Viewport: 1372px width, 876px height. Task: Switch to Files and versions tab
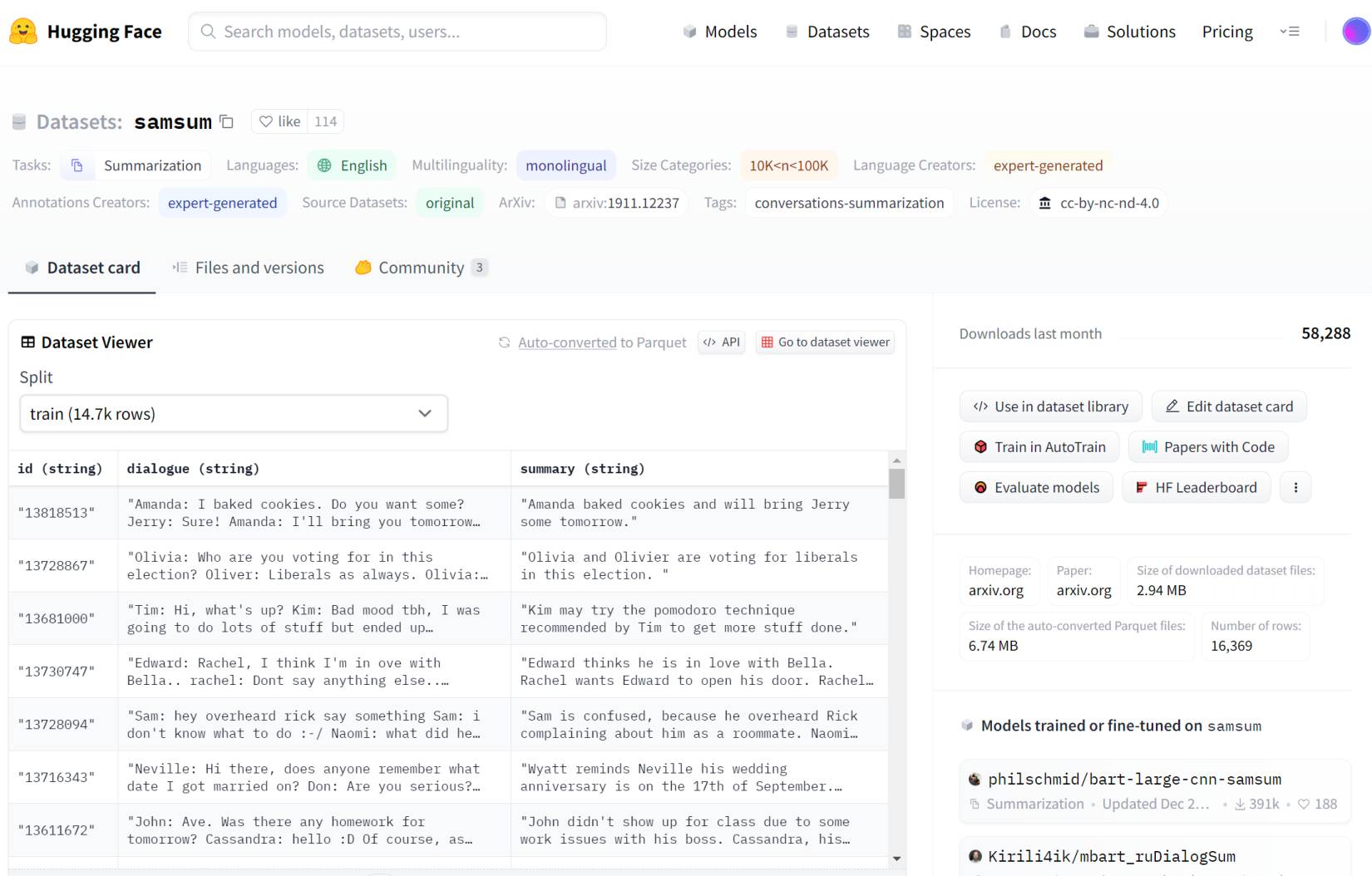[248, 268]
